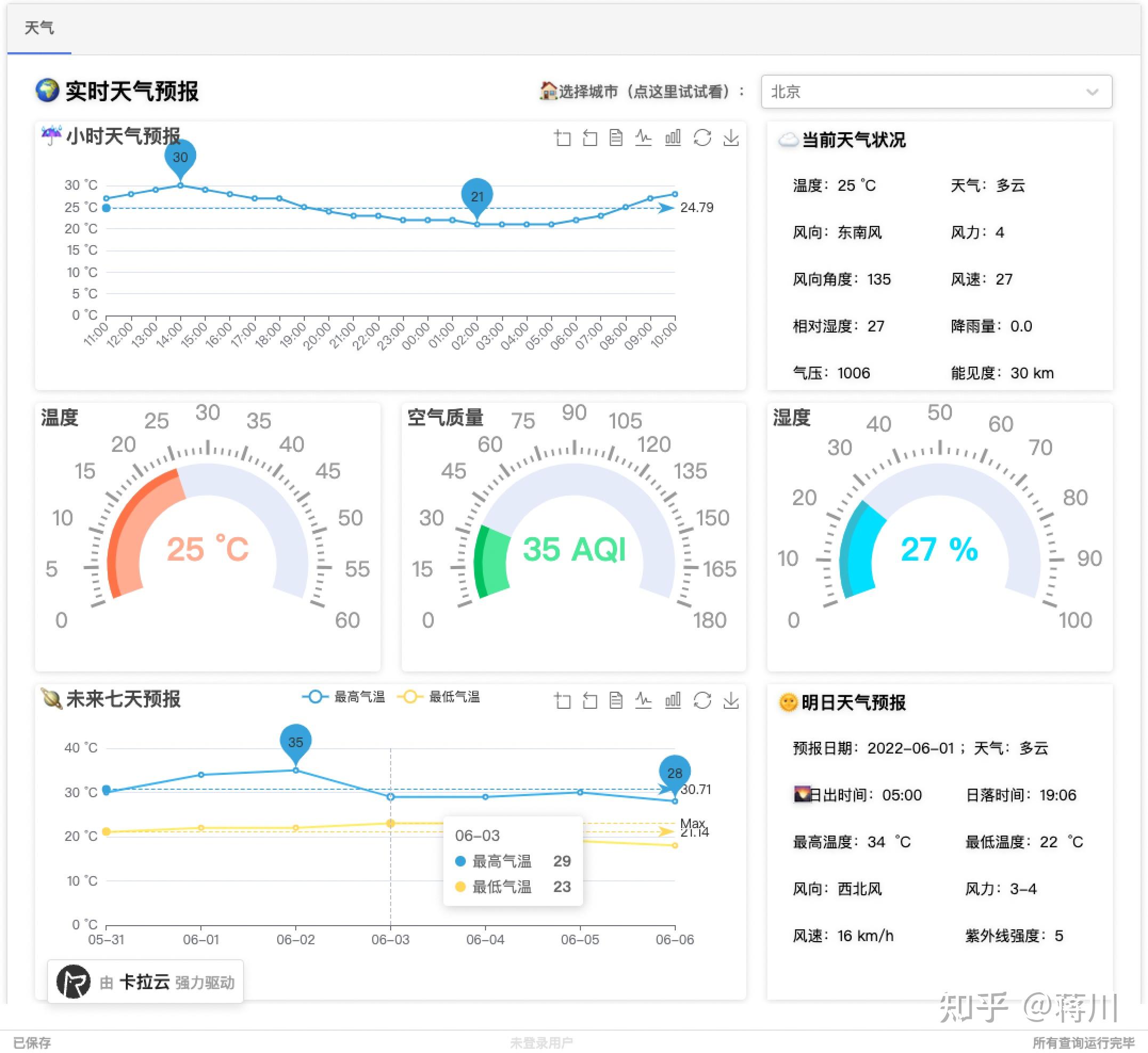This screenshot has width=1148, height=1053.
Task: Expand the city select chevron arrow
Action: pos(1092,92)
